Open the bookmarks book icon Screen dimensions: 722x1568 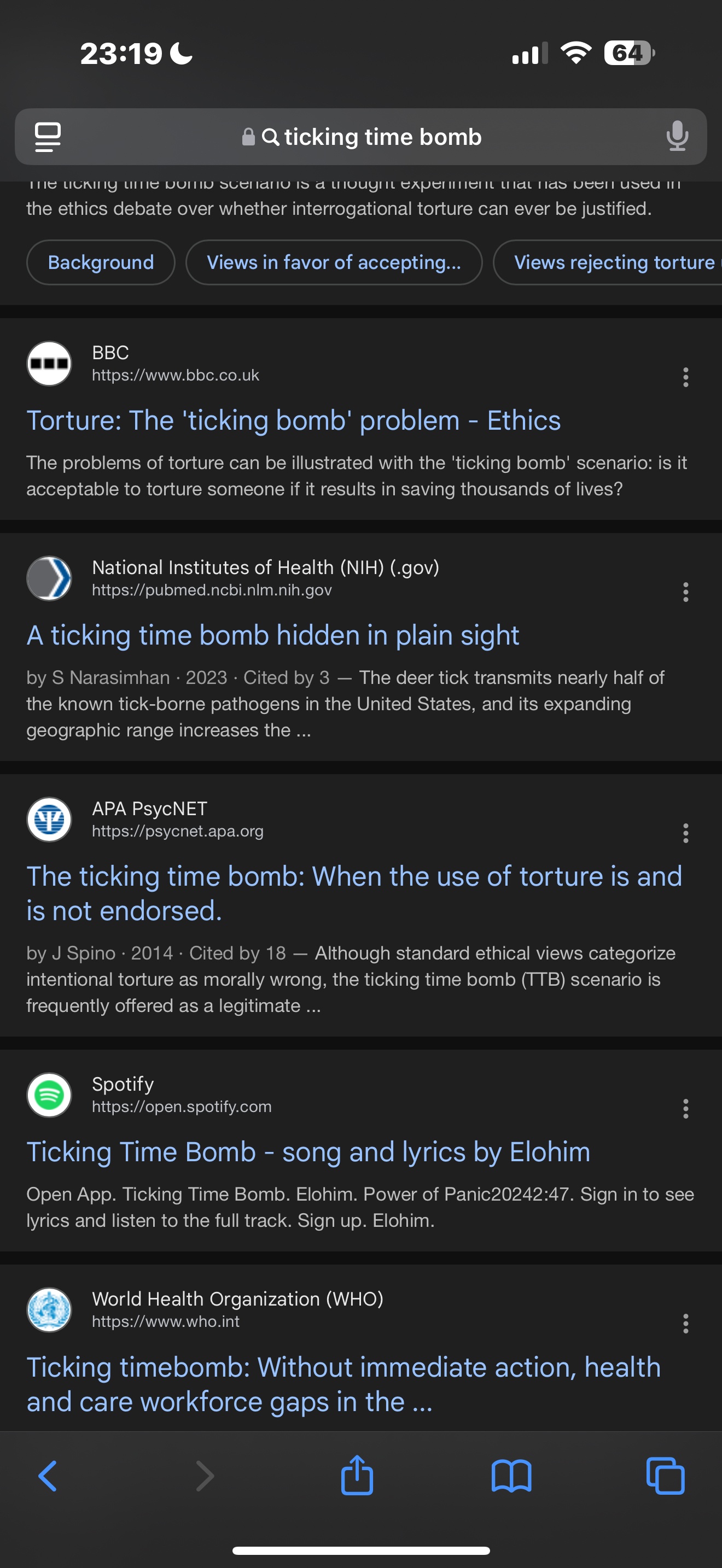511,1476
